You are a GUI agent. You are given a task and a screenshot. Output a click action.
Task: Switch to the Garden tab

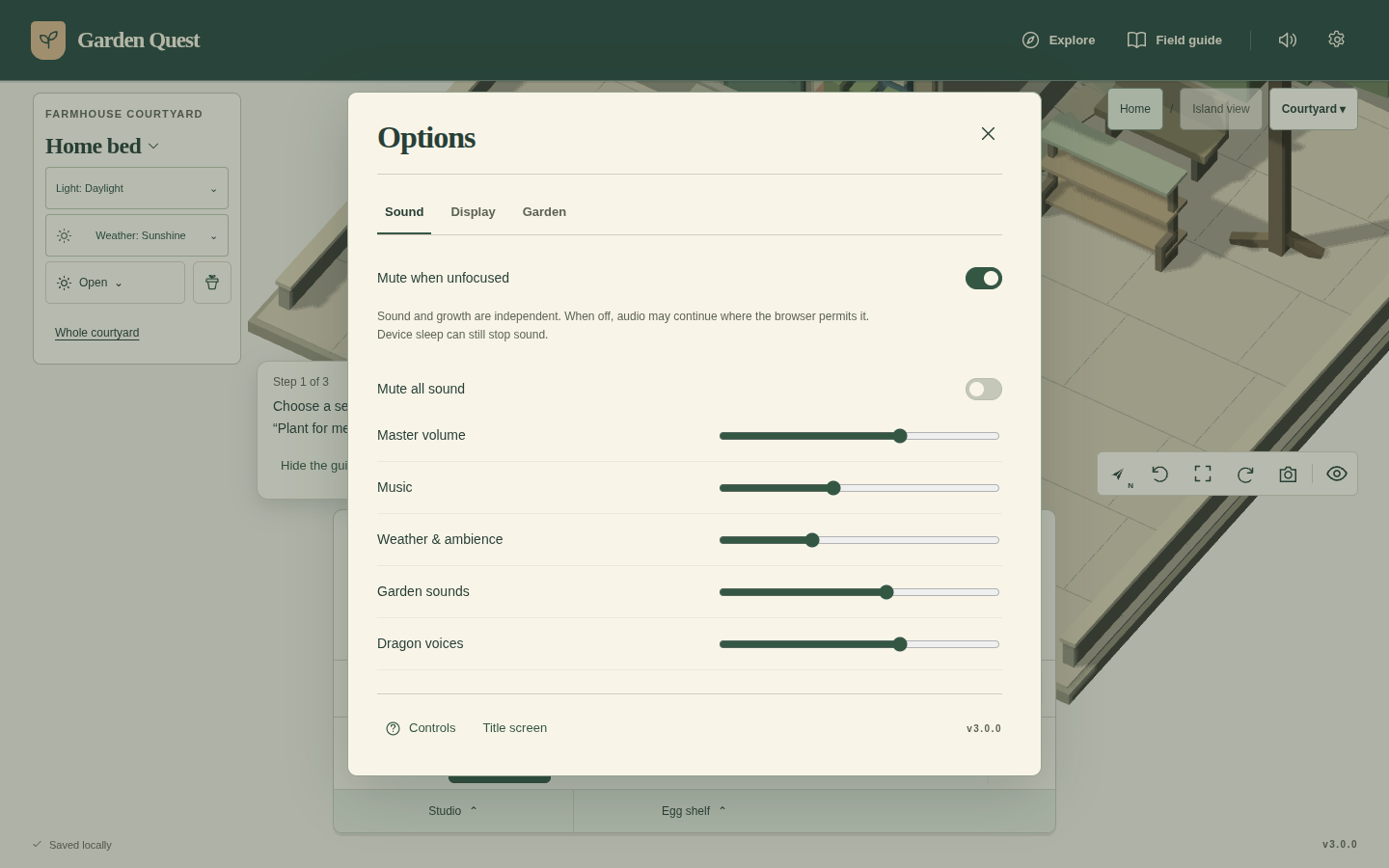(x=544, y=212)
